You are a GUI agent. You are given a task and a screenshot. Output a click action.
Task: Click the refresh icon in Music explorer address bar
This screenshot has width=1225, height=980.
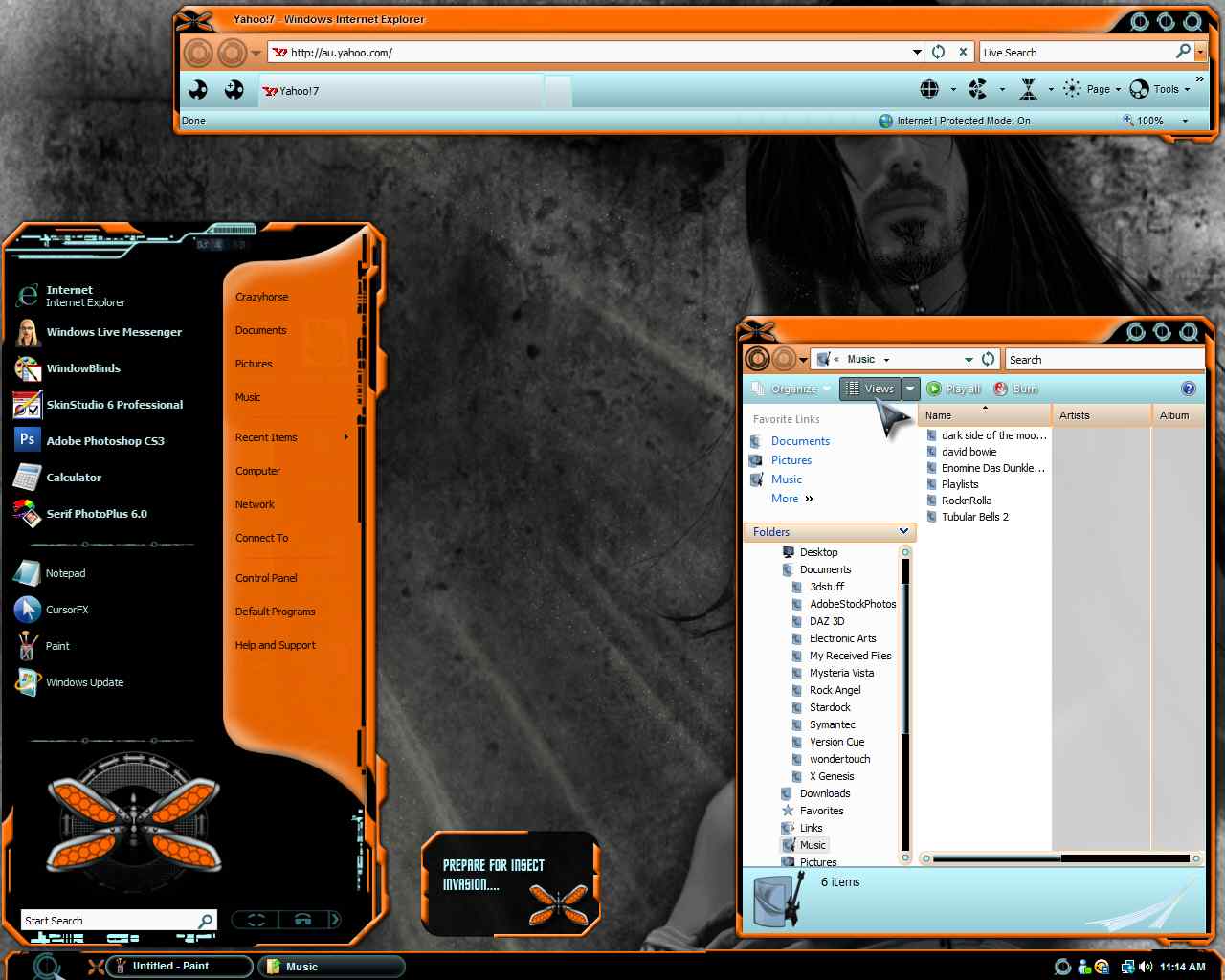pyautogui.click(x=989, y=359)
